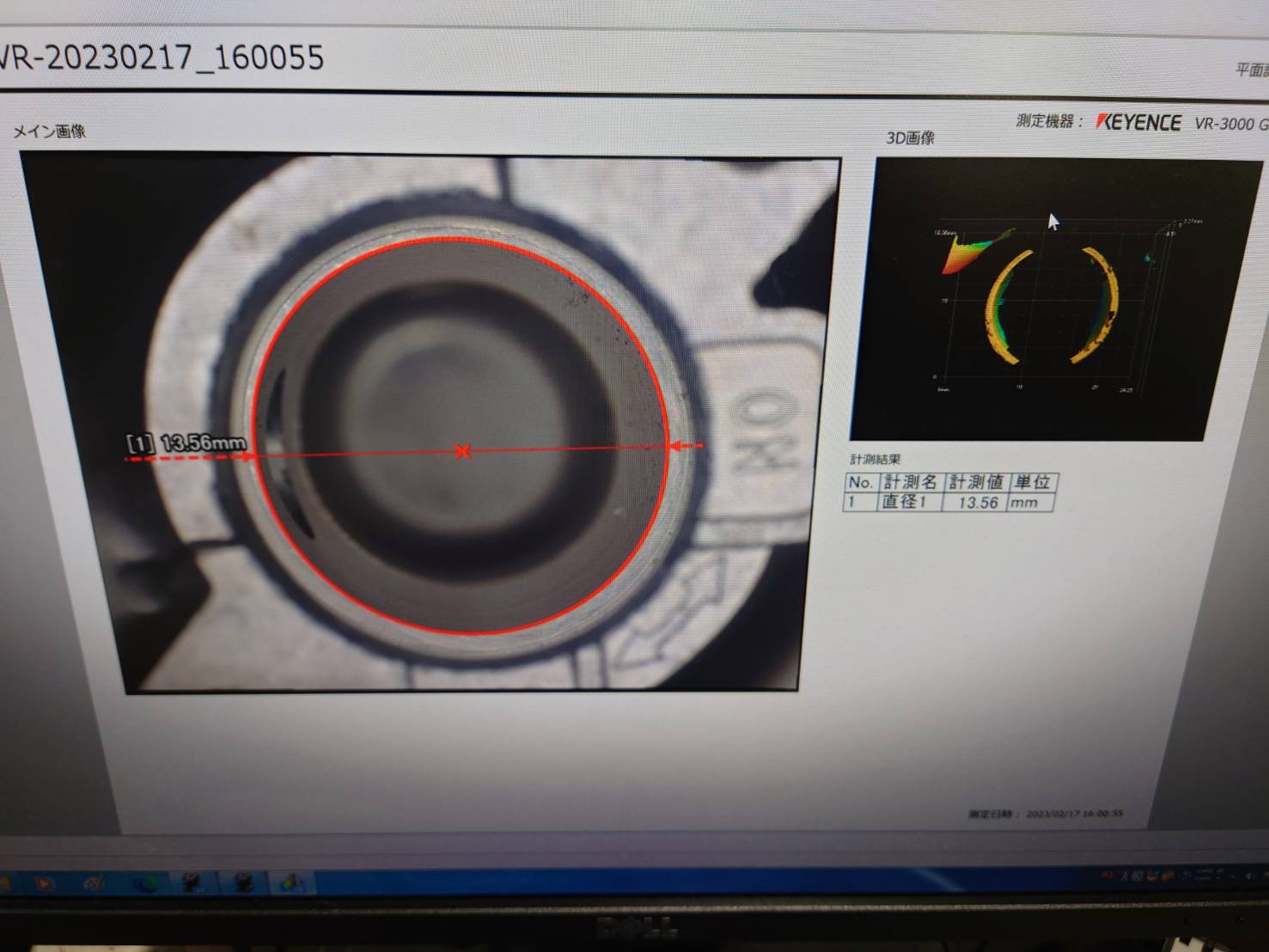
Task: Click the green globe taskbar icon
Action: pos(147,882)
